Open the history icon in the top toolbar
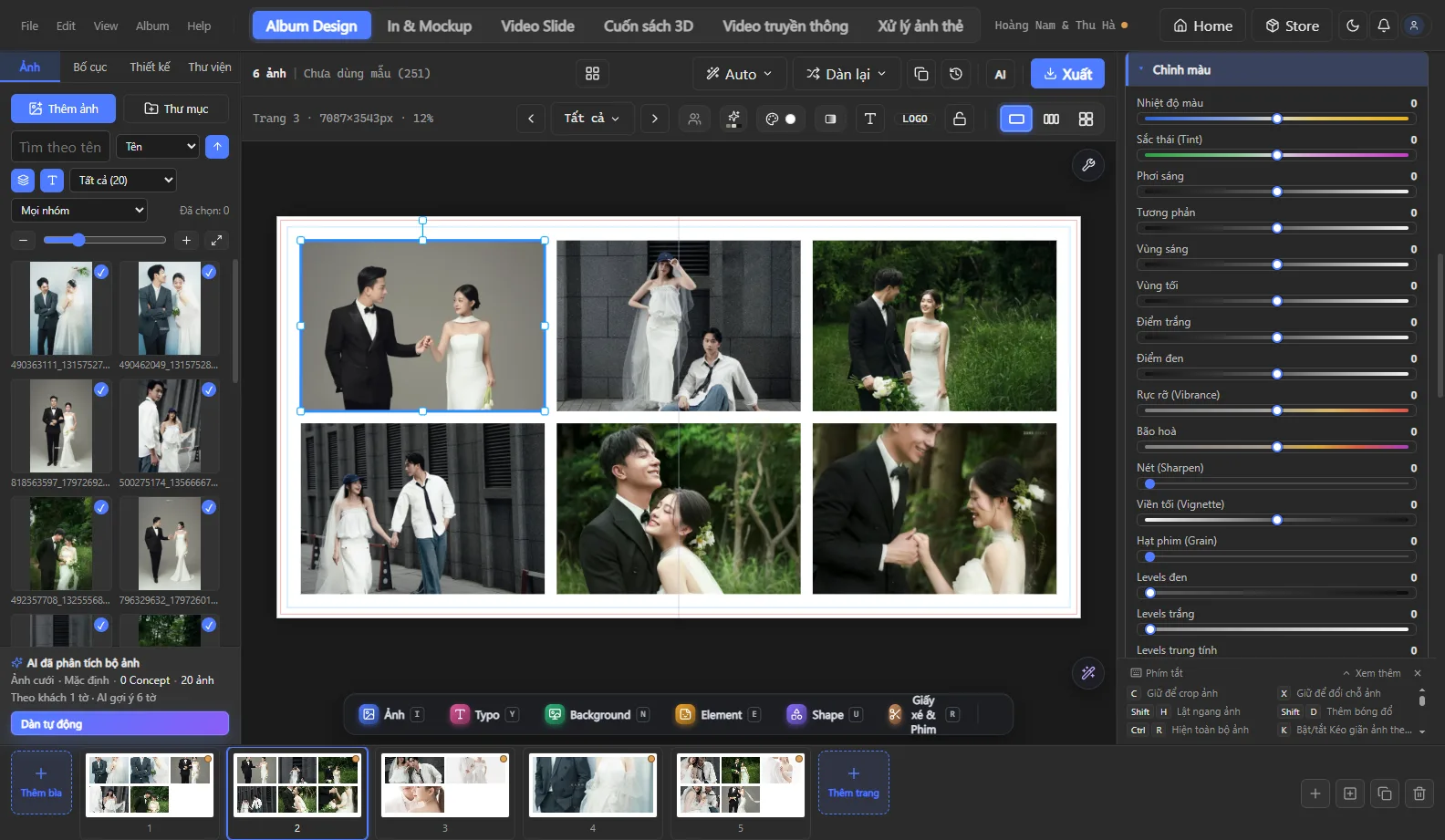The image size is (1445, 840). (x=956, y=74)
